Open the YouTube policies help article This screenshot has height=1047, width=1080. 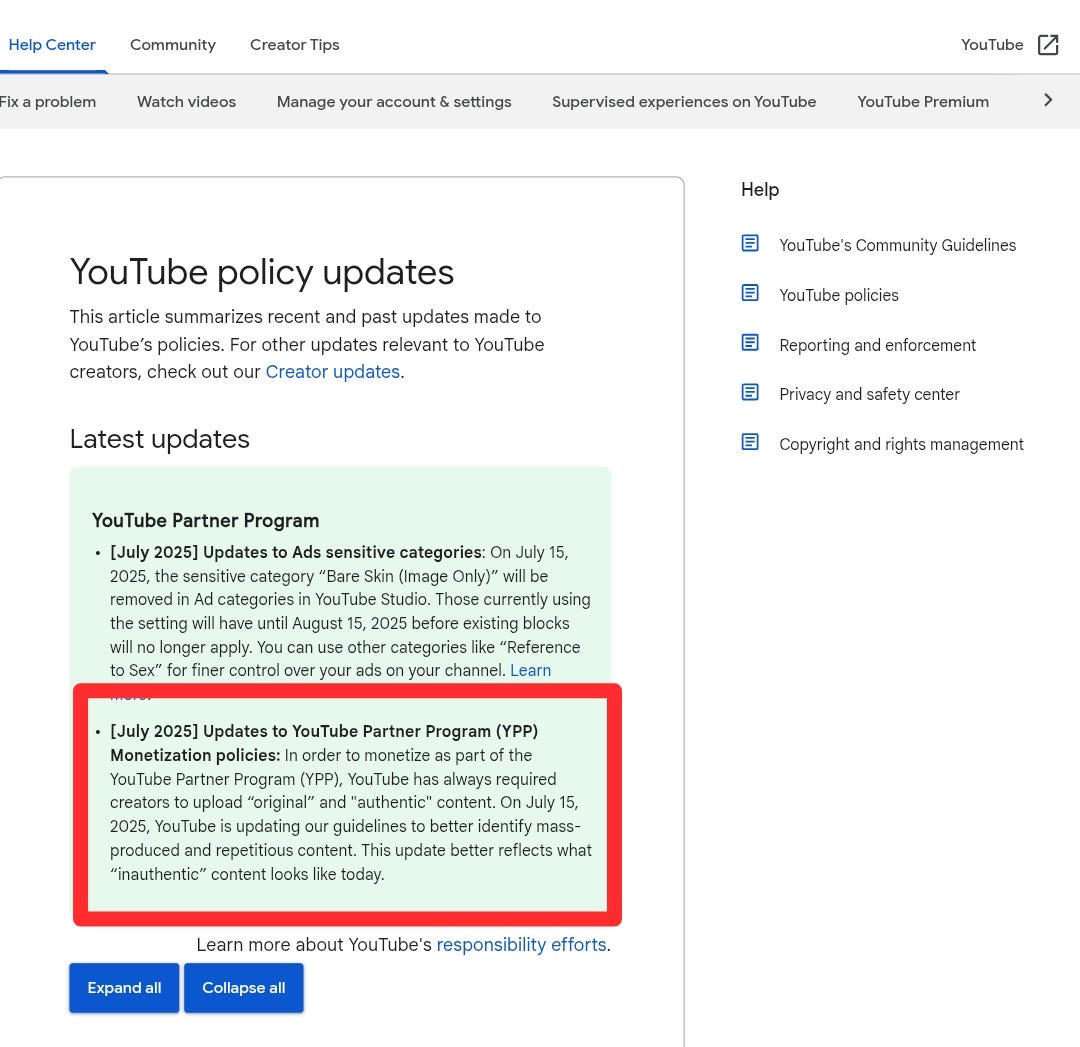tap(839, 296)
